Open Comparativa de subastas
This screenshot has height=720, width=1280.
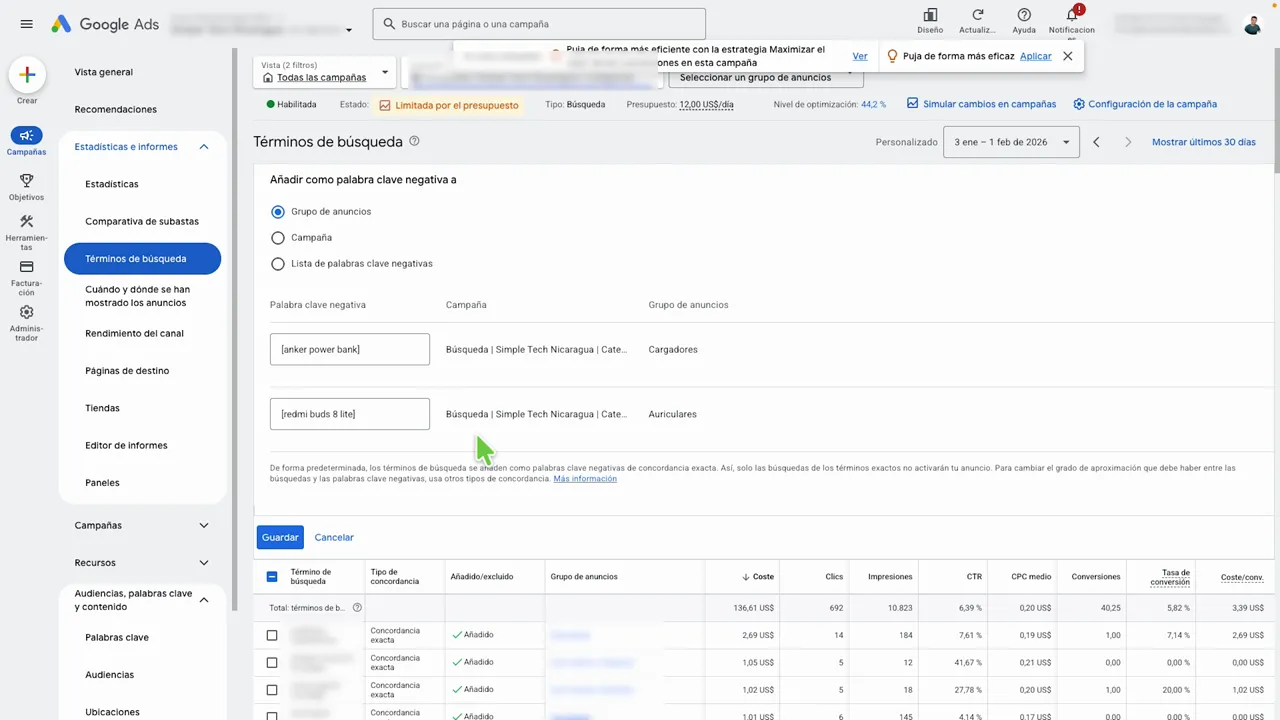(142, 221)
